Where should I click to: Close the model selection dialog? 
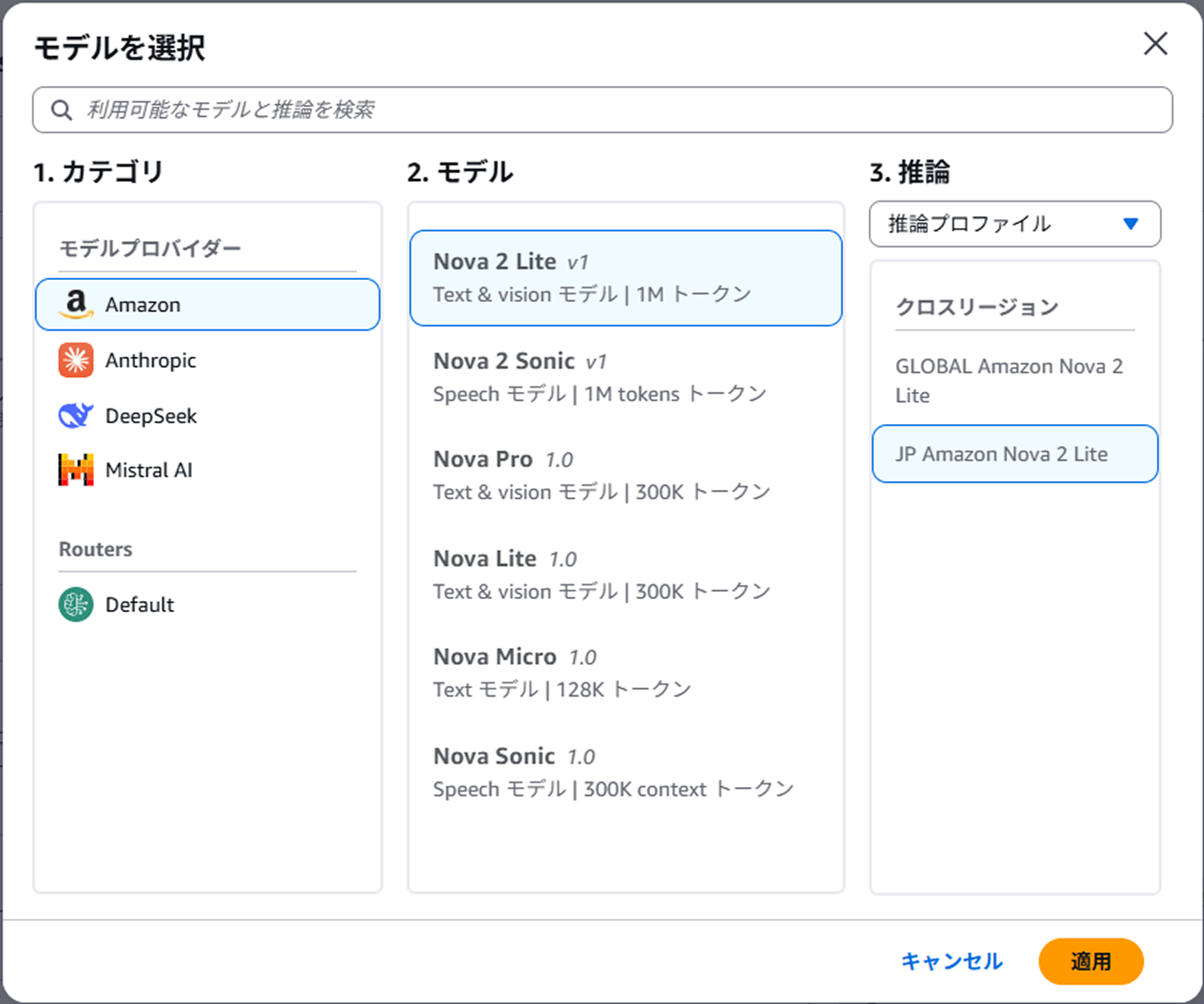[x=1155, y=44]
